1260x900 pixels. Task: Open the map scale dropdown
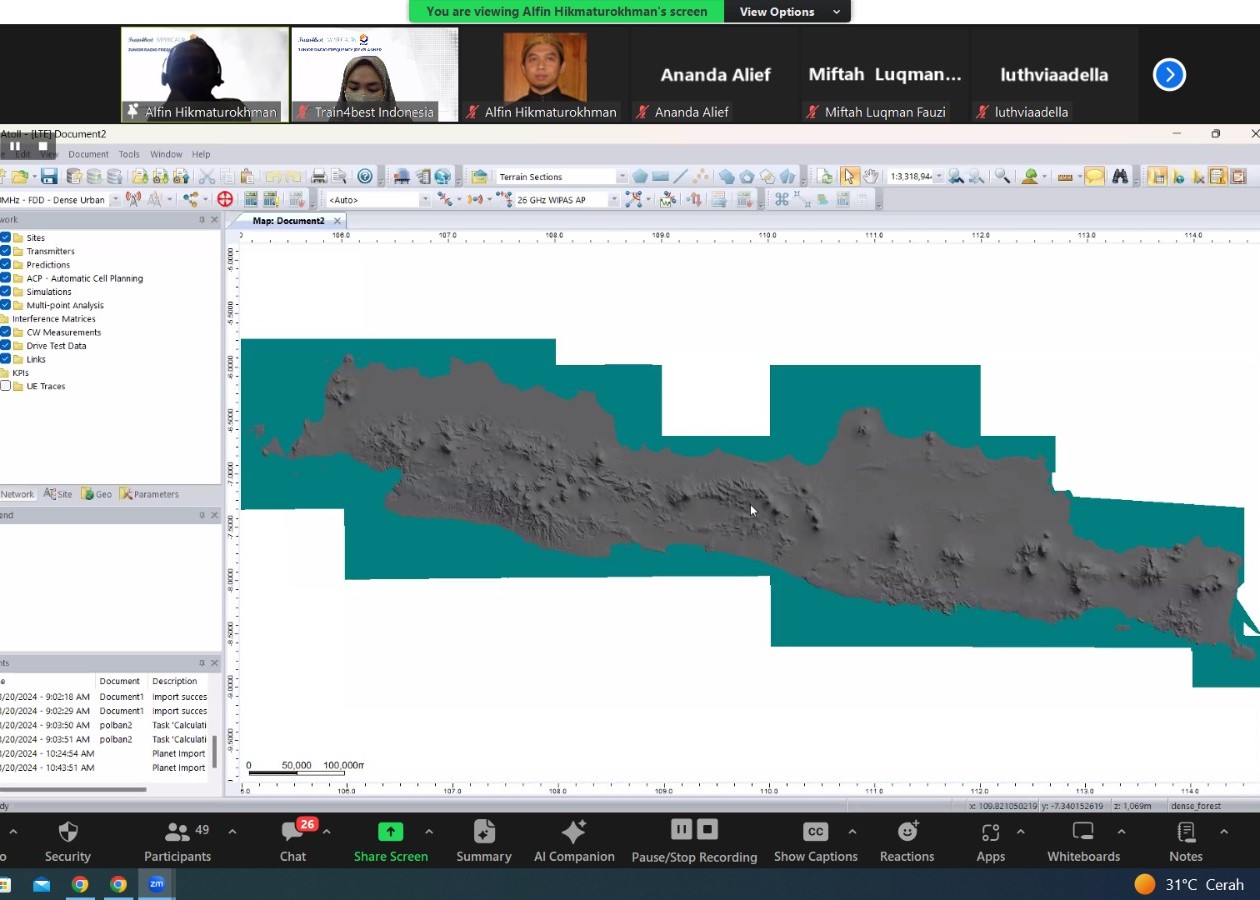point(938,177)
